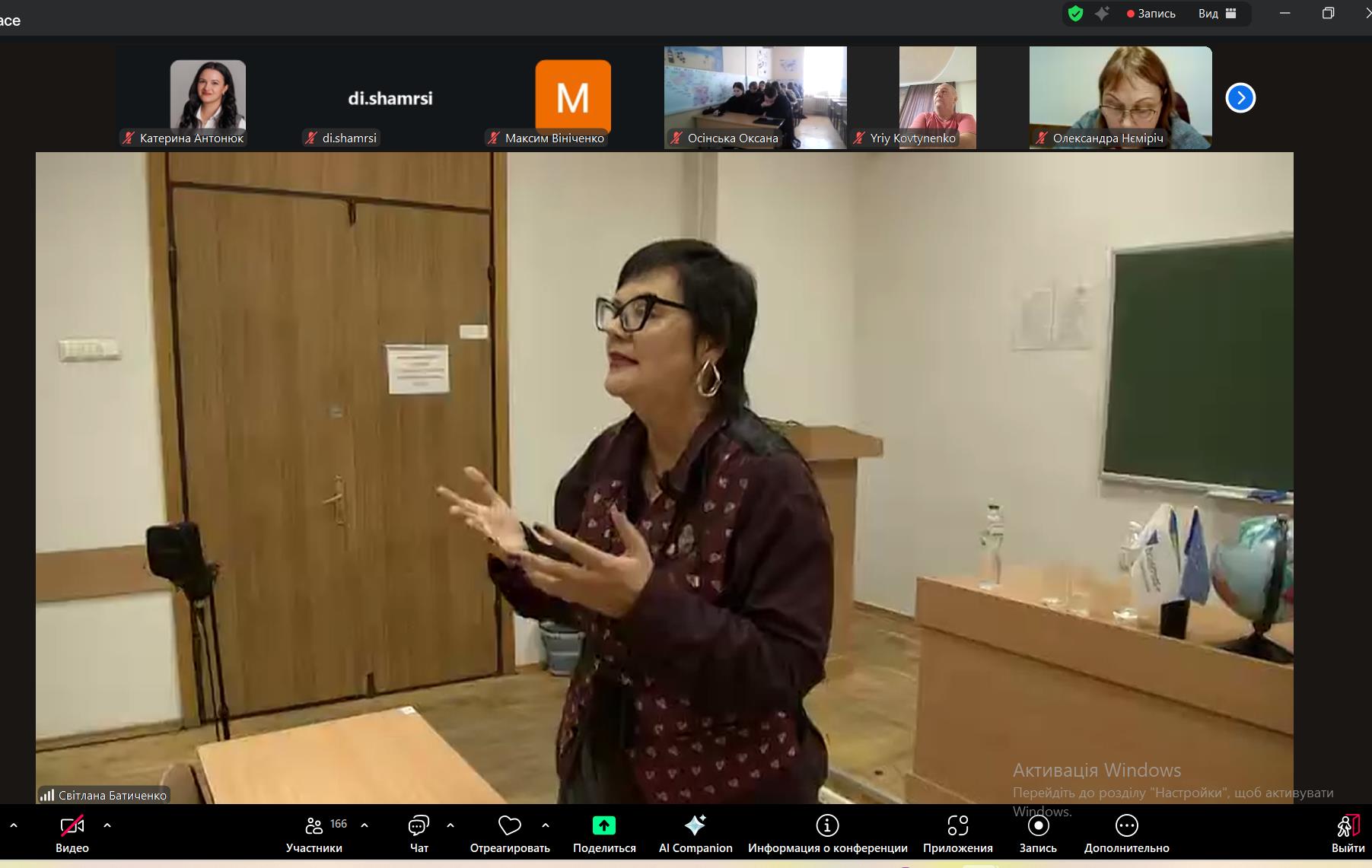Open the More options ellipsis icon
Screen dimensions: 1372x868
1126,826
